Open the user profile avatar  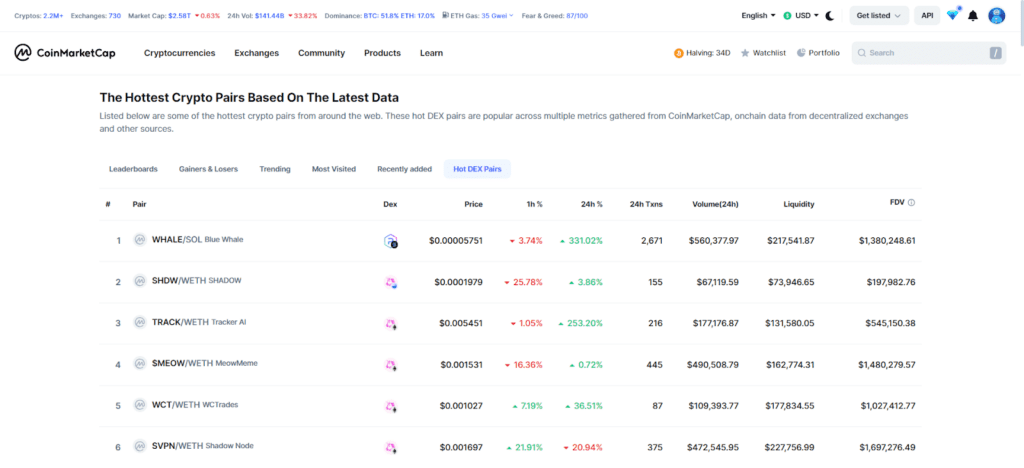[997, 16]
